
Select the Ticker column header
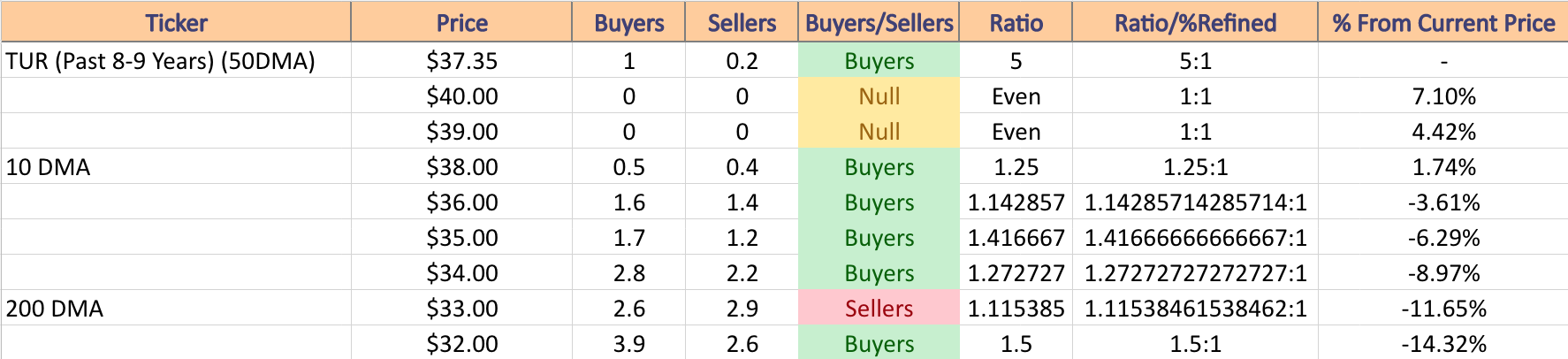coord(176,22)
